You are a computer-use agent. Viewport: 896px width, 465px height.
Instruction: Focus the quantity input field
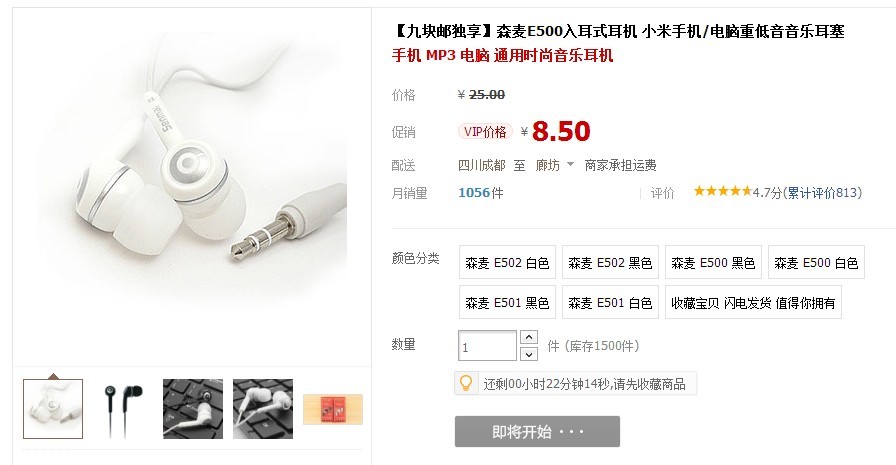(487, 346)
